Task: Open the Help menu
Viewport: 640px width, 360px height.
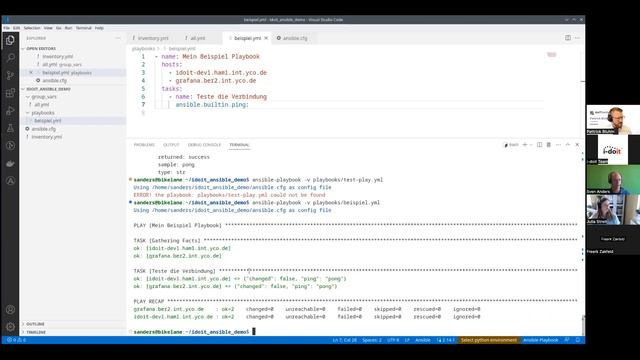Action: [x=99, y=28]
